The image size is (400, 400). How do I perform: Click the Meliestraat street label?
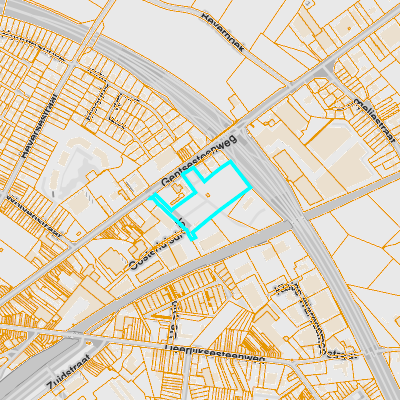tap(374, 121)
